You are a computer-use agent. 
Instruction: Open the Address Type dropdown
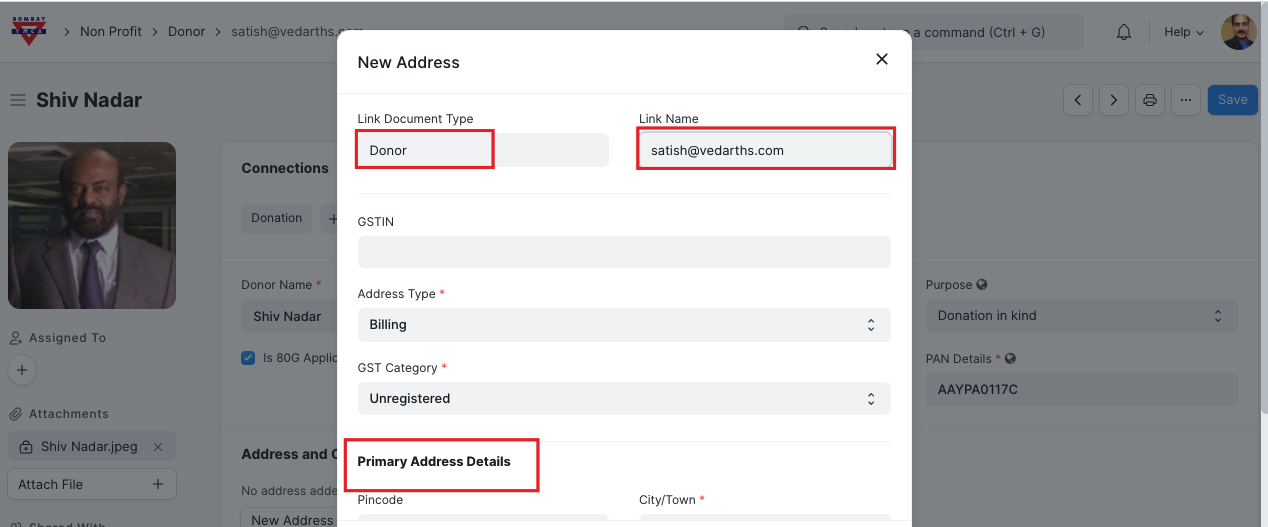click(624, 325)
